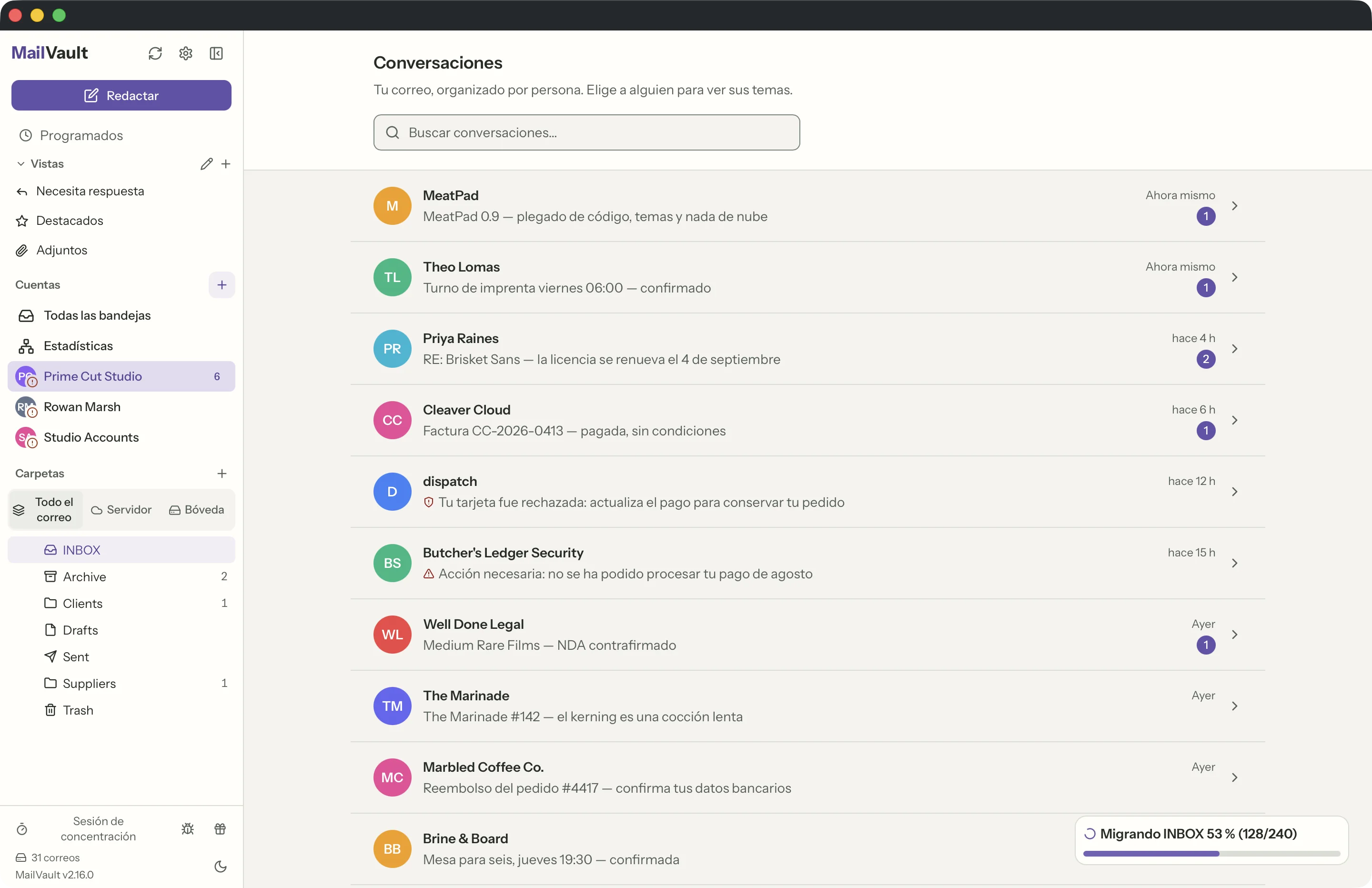Expand Butcher's Ledger Security chevron
Viewport: 1372px width, 888px height.
1234,564
